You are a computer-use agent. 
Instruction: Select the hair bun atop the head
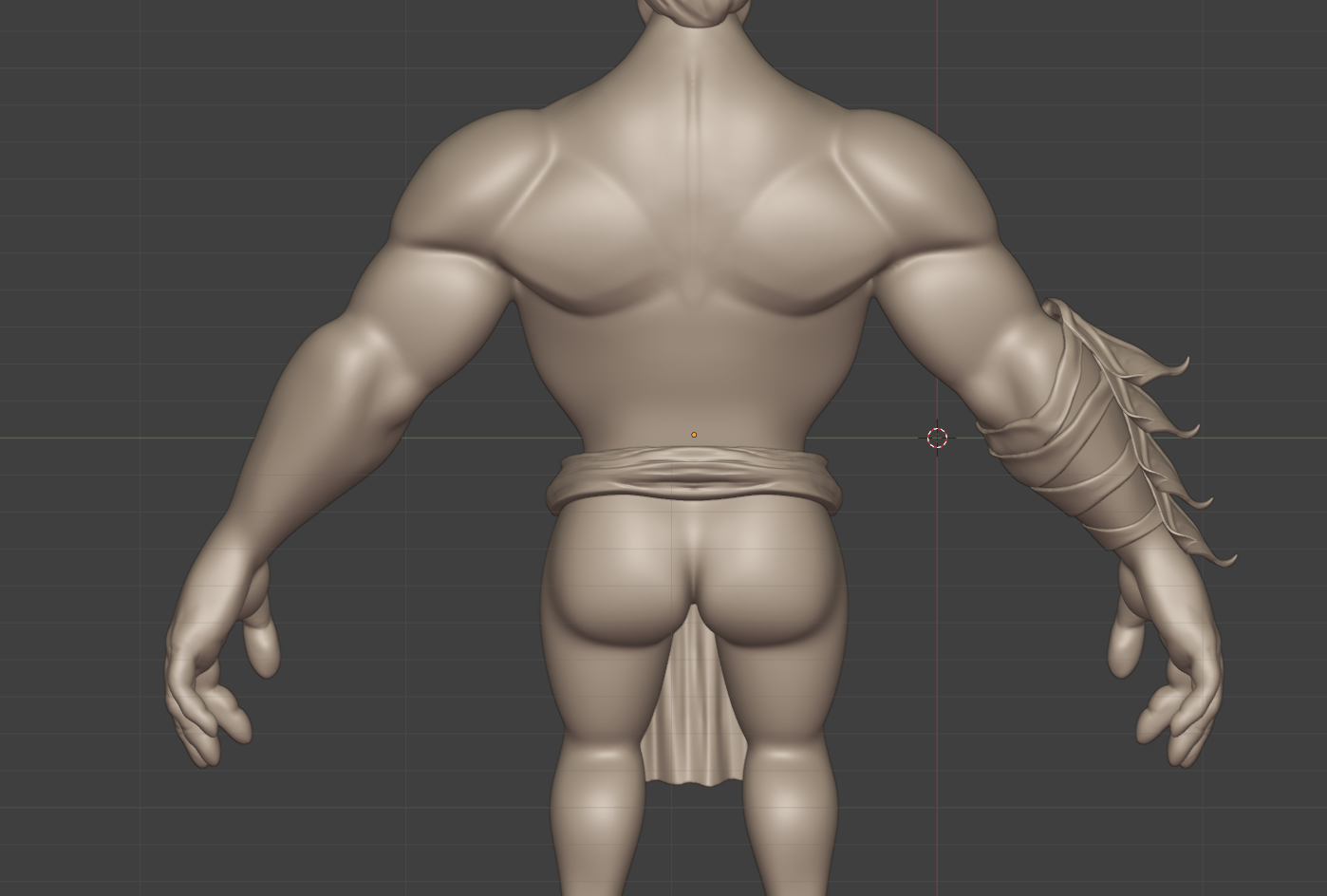(x=691, y=9)
